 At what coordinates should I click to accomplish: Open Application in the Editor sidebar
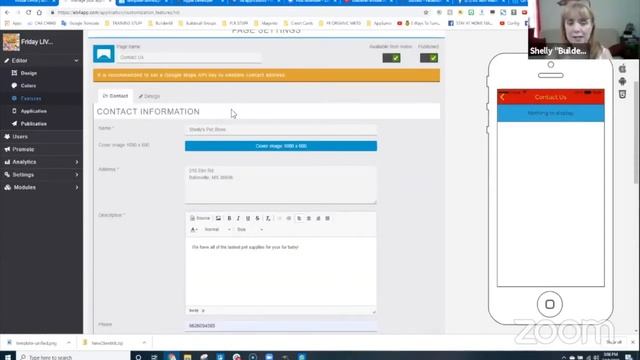[33, 111]
